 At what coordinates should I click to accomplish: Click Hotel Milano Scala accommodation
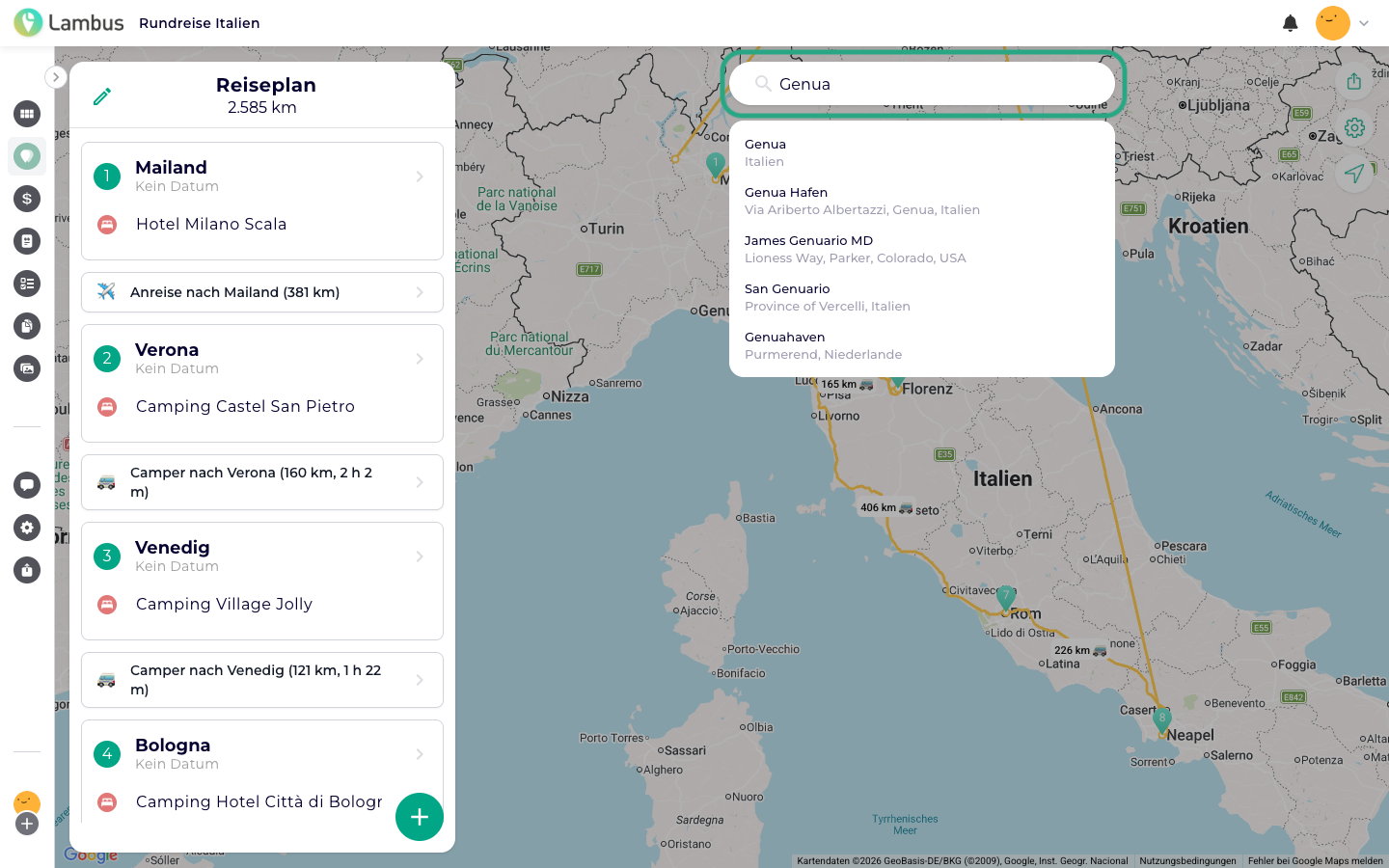point(211,224)
